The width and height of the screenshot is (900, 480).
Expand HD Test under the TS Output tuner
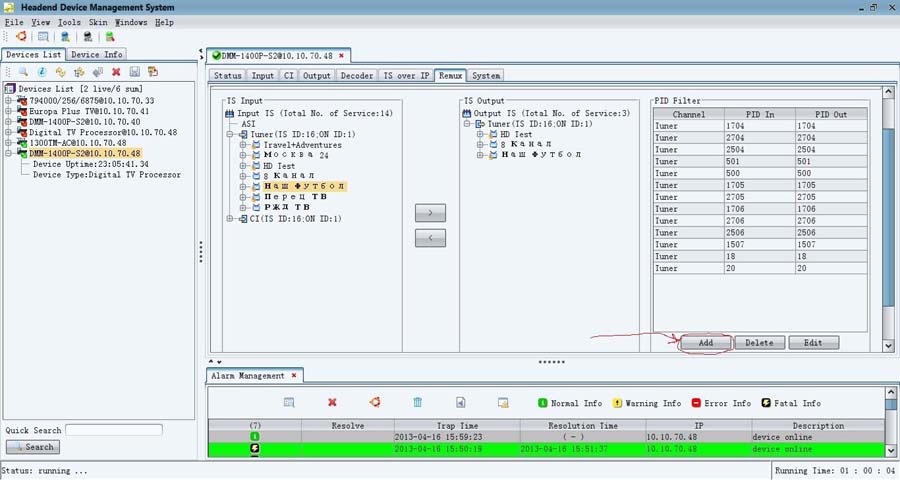[x=480, y=134]
